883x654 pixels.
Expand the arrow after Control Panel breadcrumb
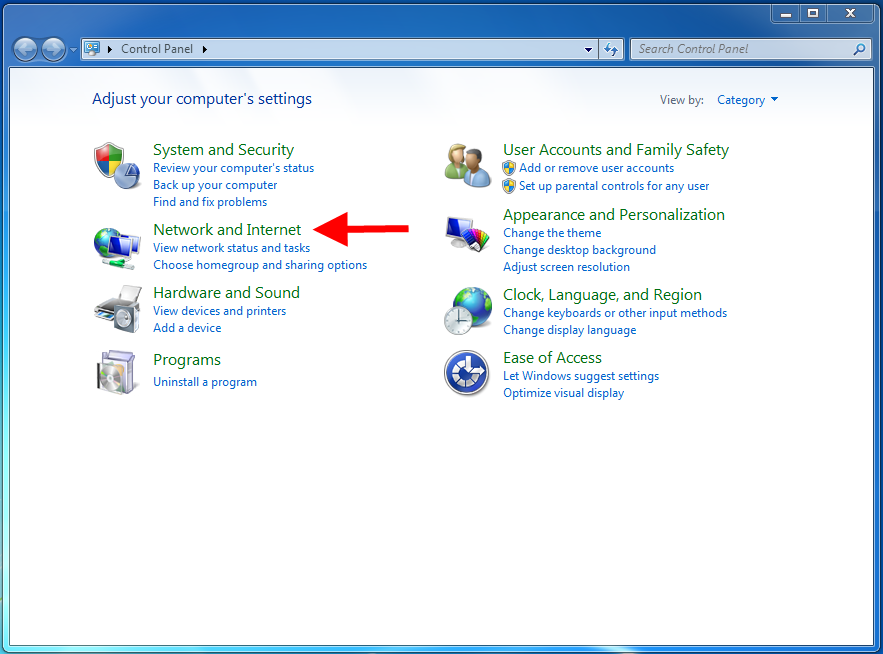pyautogui.click(x=205, y=50)
